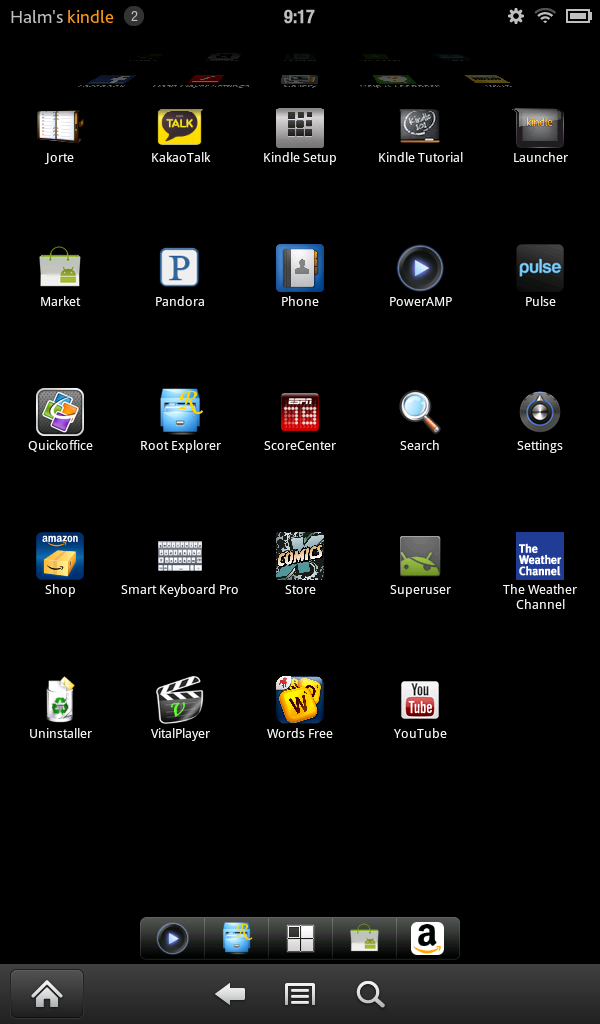Go to the Home screen
600x1024 pixels.
(x=47, y=994)
